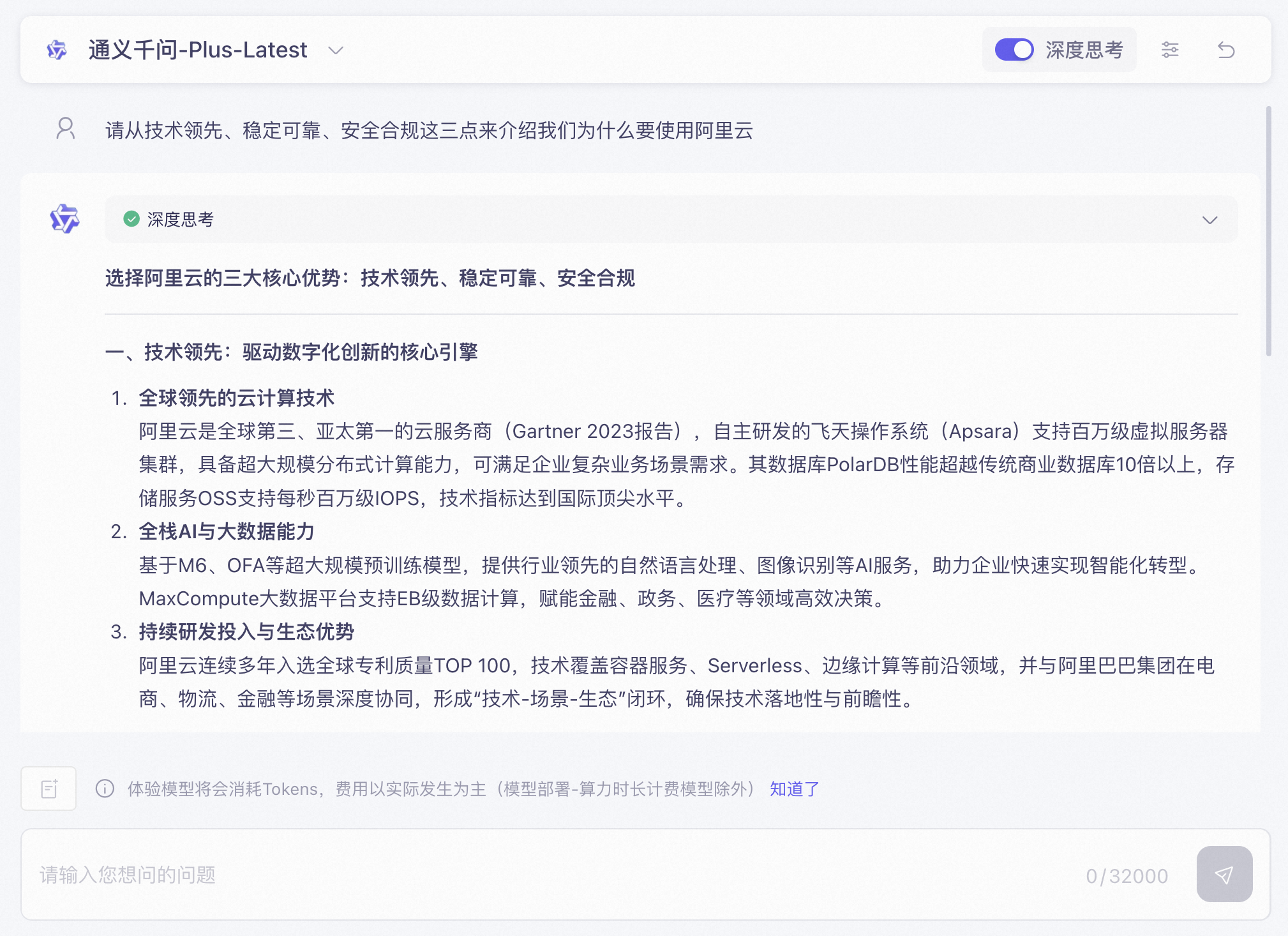Open the parameter settings sliders icon
The width and height of the screenshot is (1288, 936).
1170,50
